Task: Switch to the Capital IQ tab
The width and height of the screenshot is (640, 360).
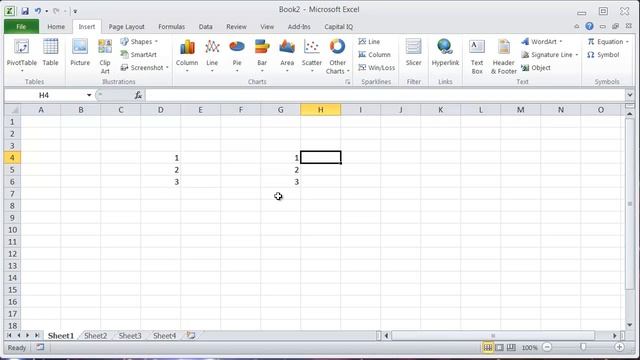Action: [338, 27]
